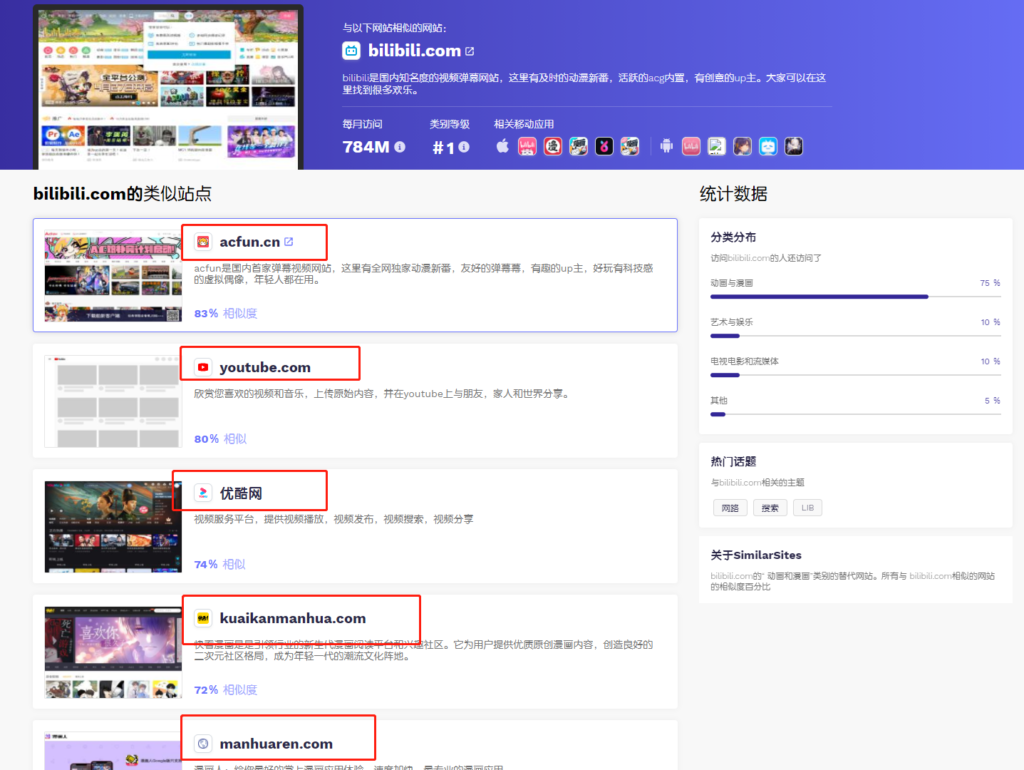This screenshot has height=770, width=1024.
Task: Open the manhuaren.com site link
Action: (x=276, y=743)
